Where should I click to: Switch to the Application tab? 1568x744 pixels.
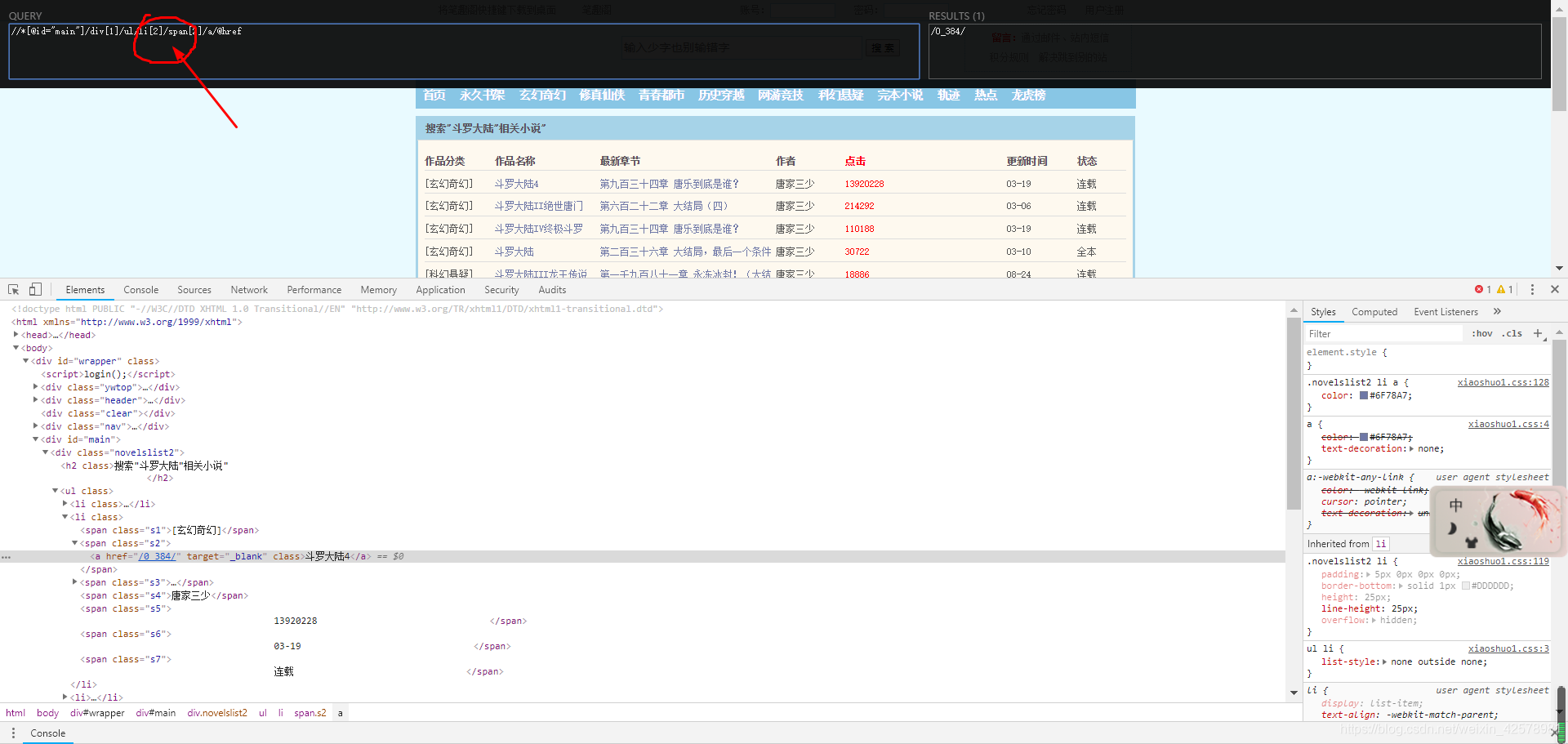(440, 290)
